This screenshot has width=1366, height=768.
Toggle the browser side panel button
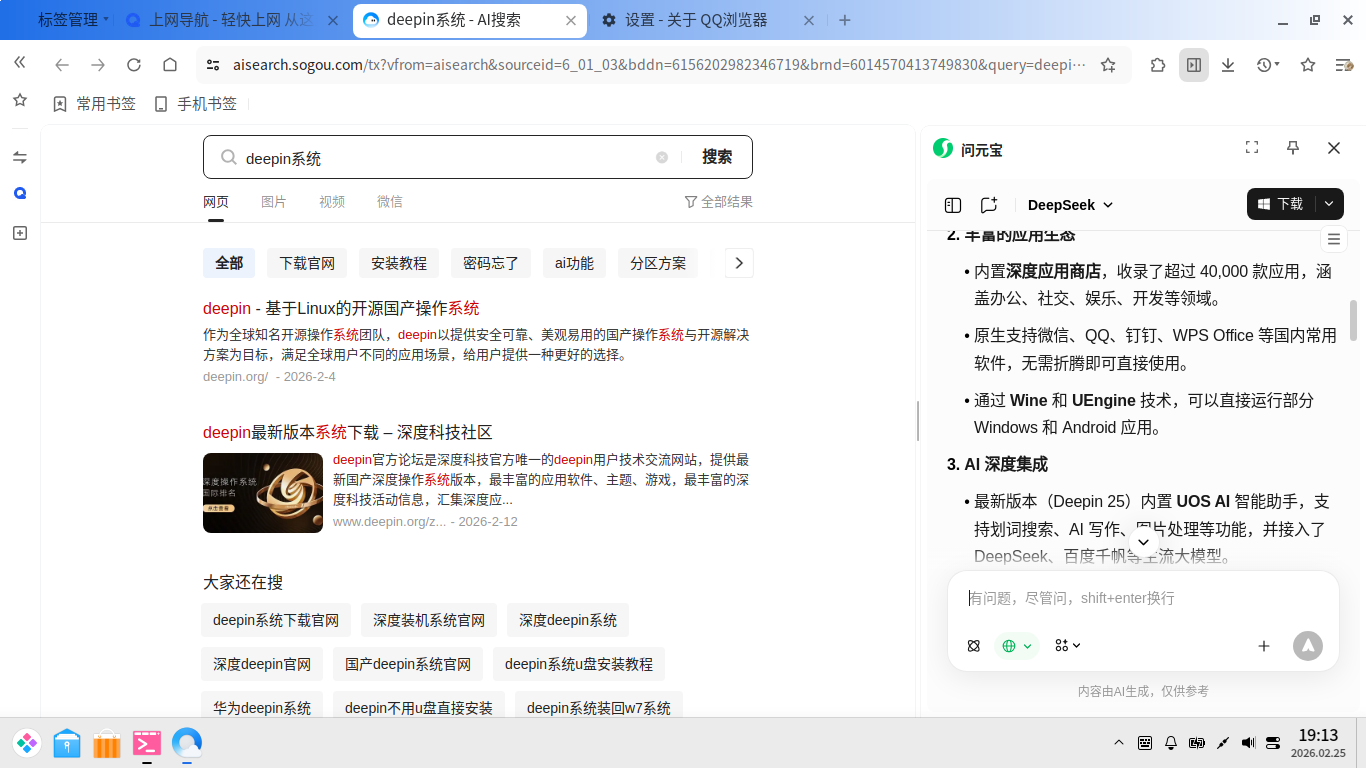tap(1194, 65)
